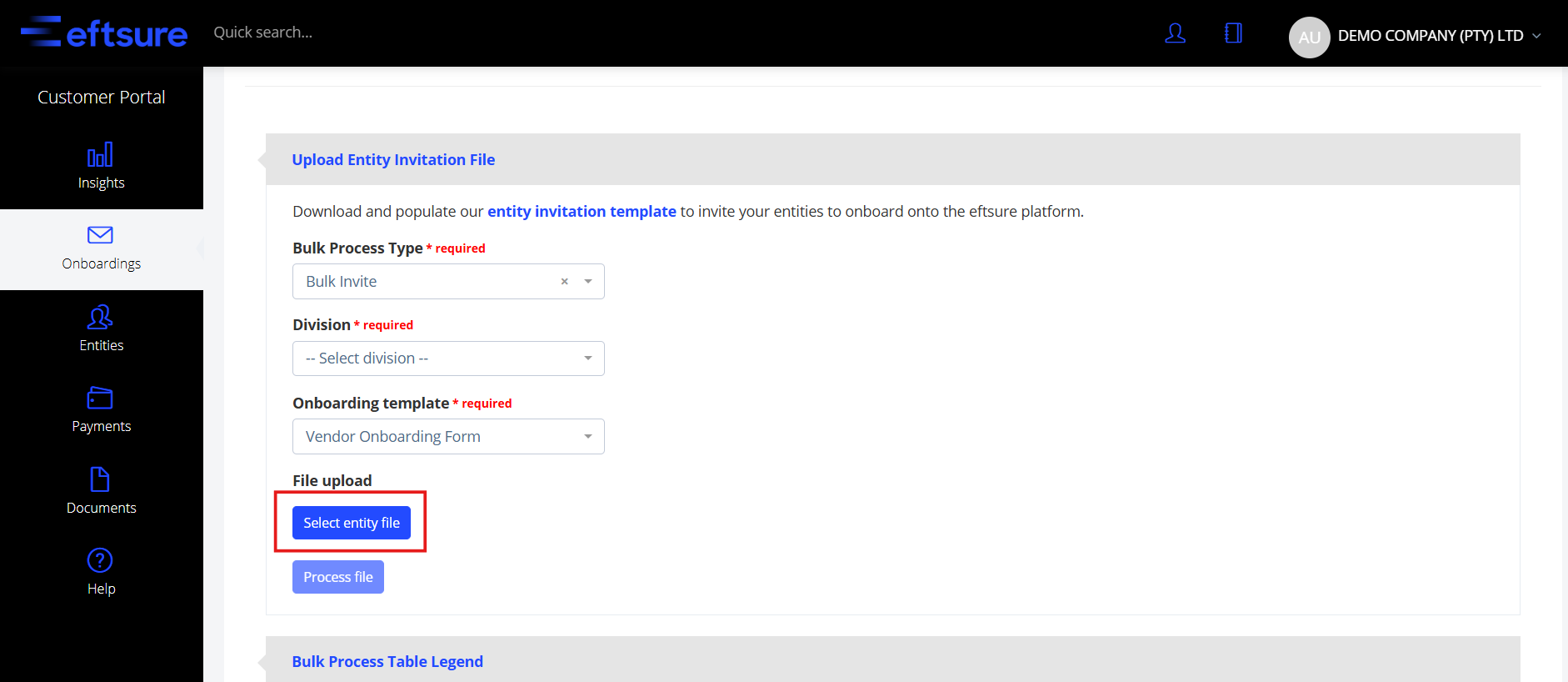This screenshot has width=1568, height=682.
Task: Click the Upload Entity Invitation File header
Action: (393, 159)
